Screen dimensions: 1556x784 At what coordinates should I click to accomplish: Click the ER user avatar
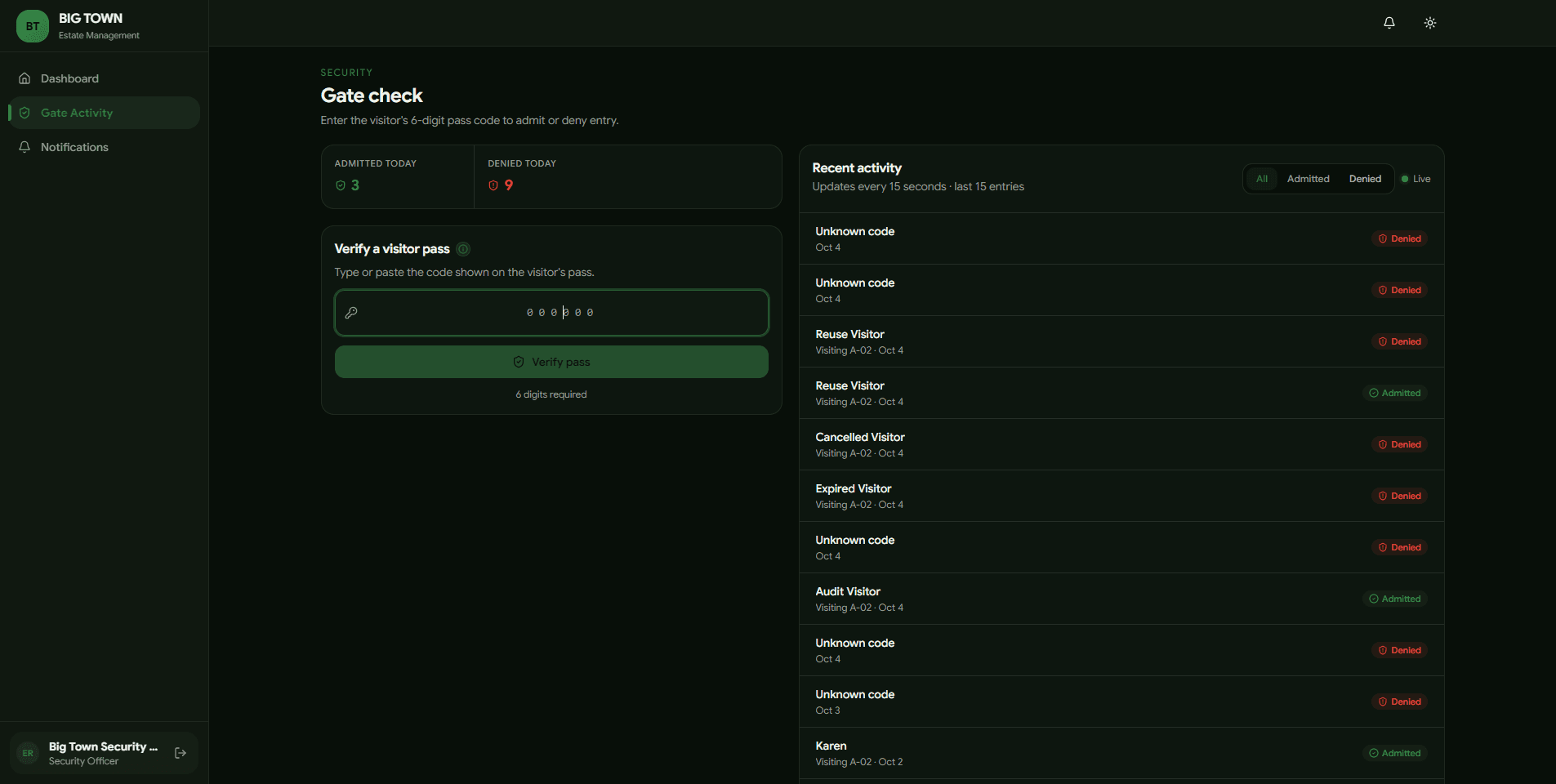tap(28, 753)
